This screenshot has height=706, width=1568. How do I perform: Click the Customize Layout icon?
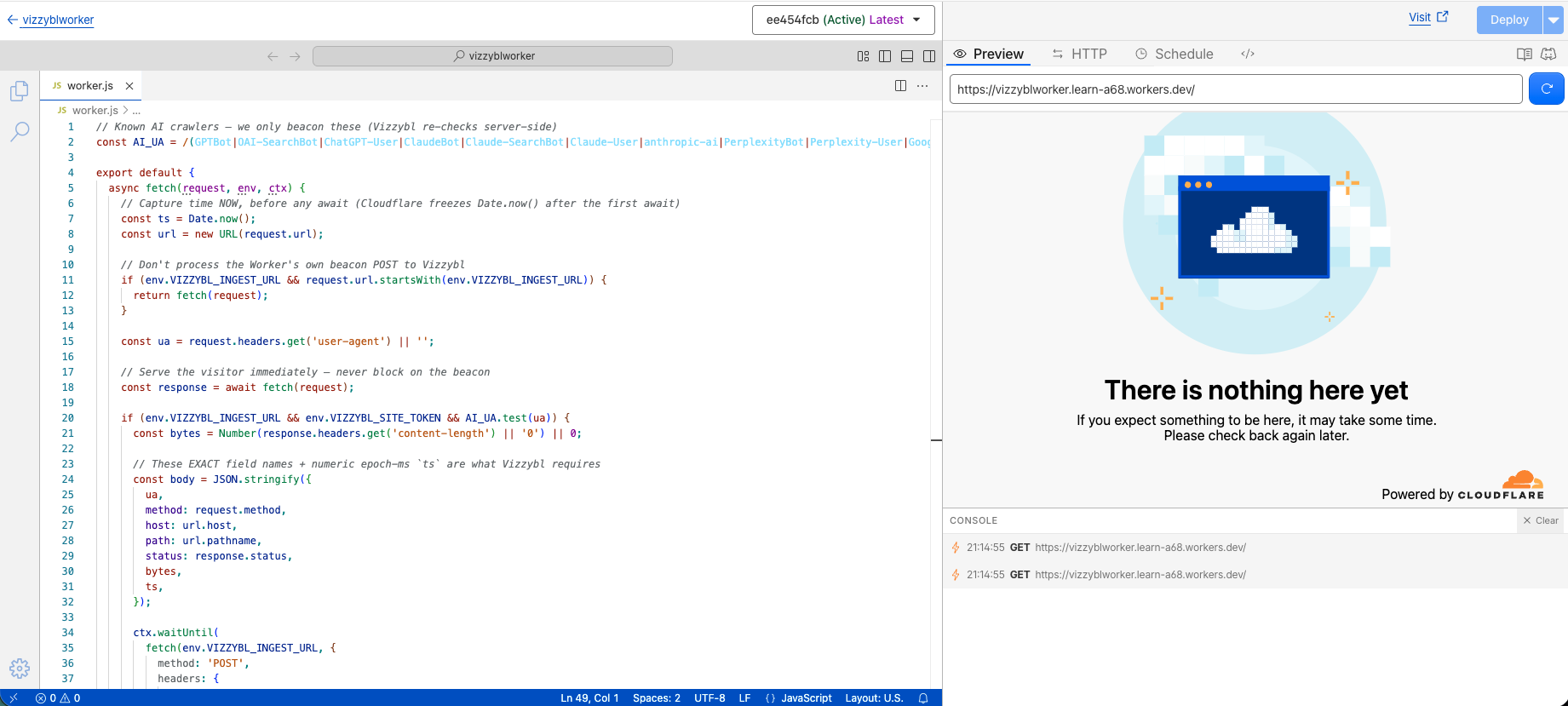click(x=863, y=56)
